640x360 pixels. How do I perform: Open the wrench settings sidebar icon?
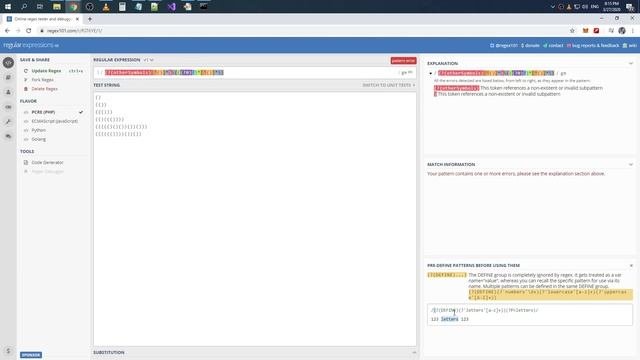[x=8, y=122]
